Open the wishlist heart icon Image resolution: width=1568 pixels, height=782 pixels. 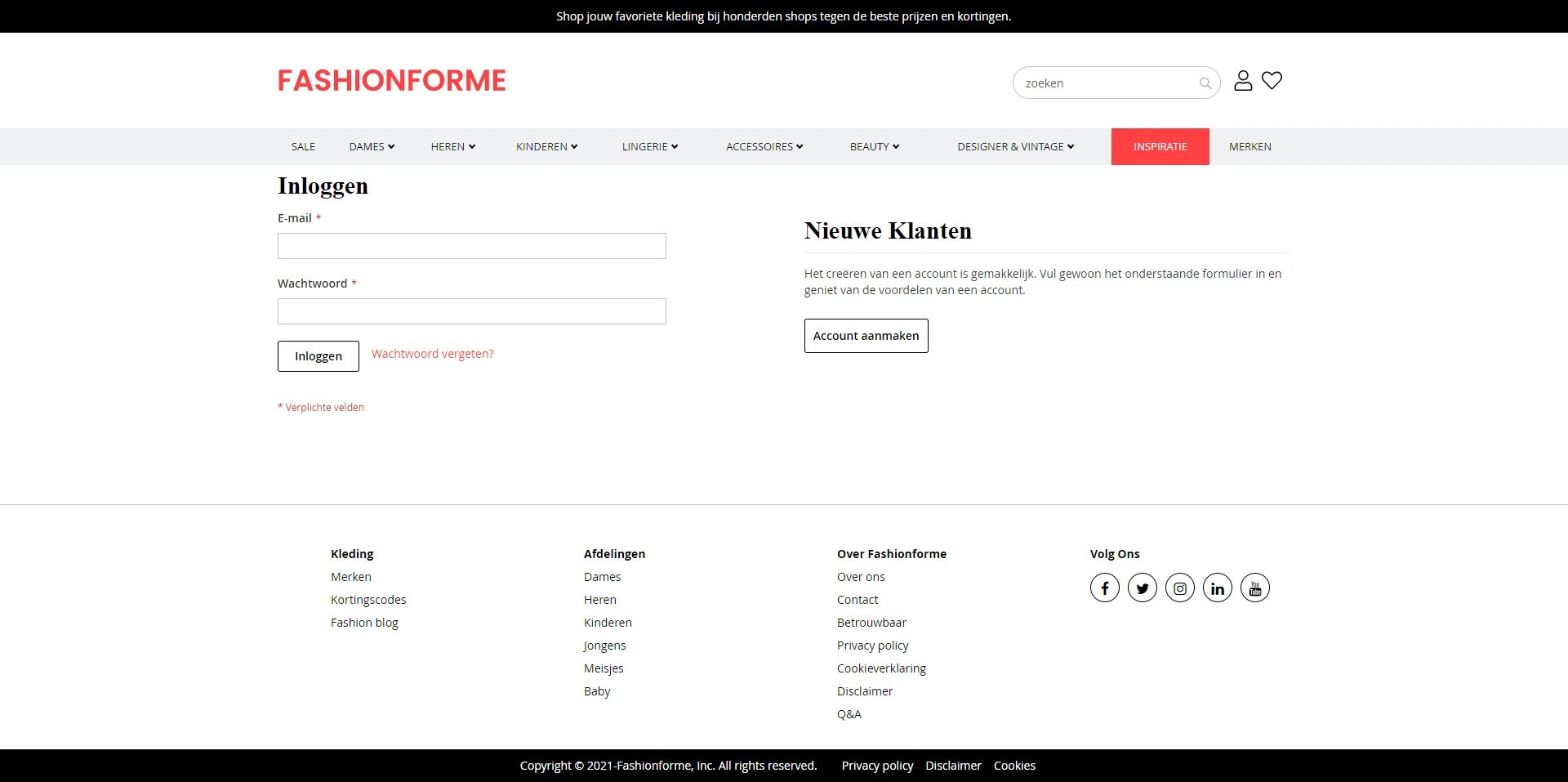point(1272,80)
